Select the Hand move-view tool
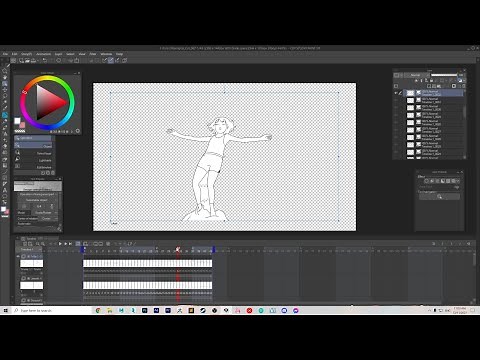Viewport: 480px width, 360px height. tap(4, 77)
